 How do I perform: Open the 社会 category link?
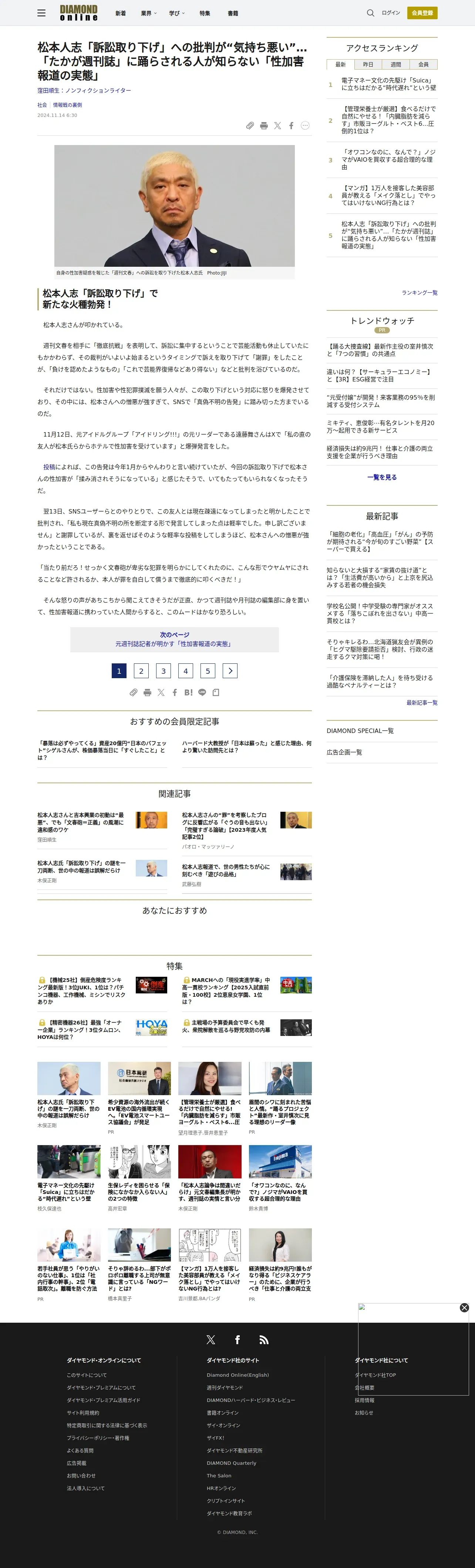[42, 105]
